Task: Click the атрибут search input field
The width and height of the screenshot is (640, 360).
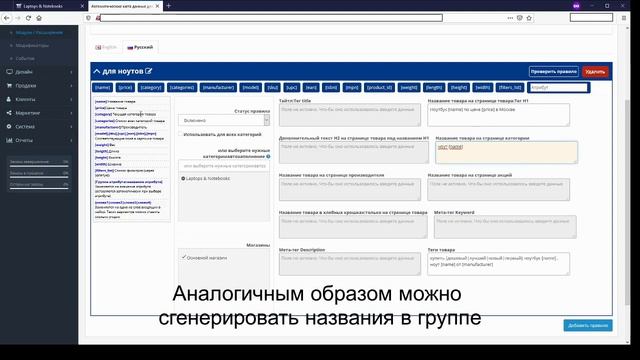Action: (x=558, y=87)
